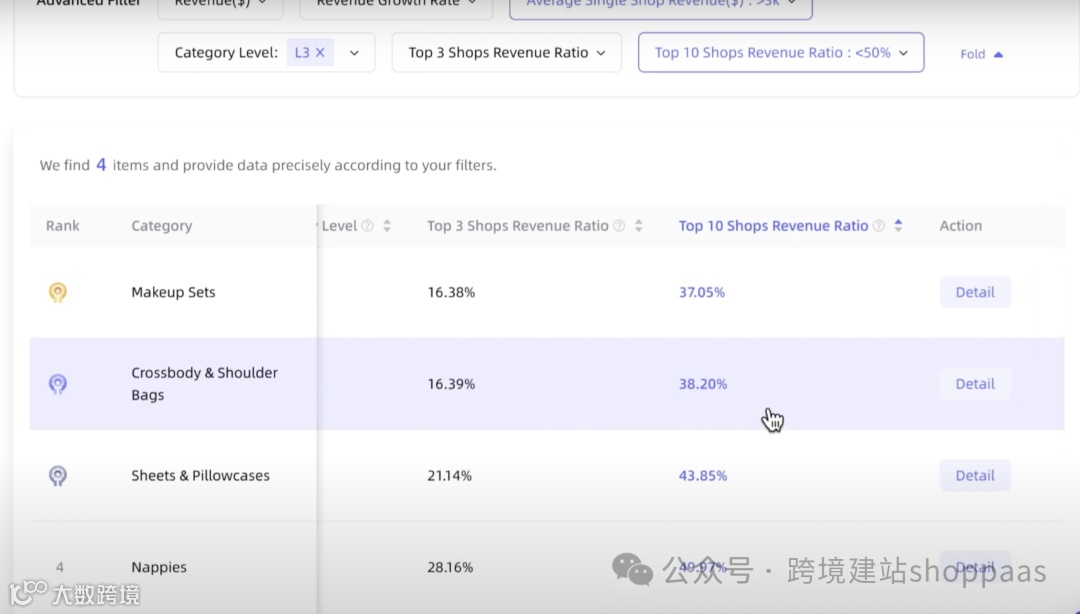The width and height of the screenshot is (1080, 614).
Task: Toggle sort arrows on the Level column
Action: (387, 226)
